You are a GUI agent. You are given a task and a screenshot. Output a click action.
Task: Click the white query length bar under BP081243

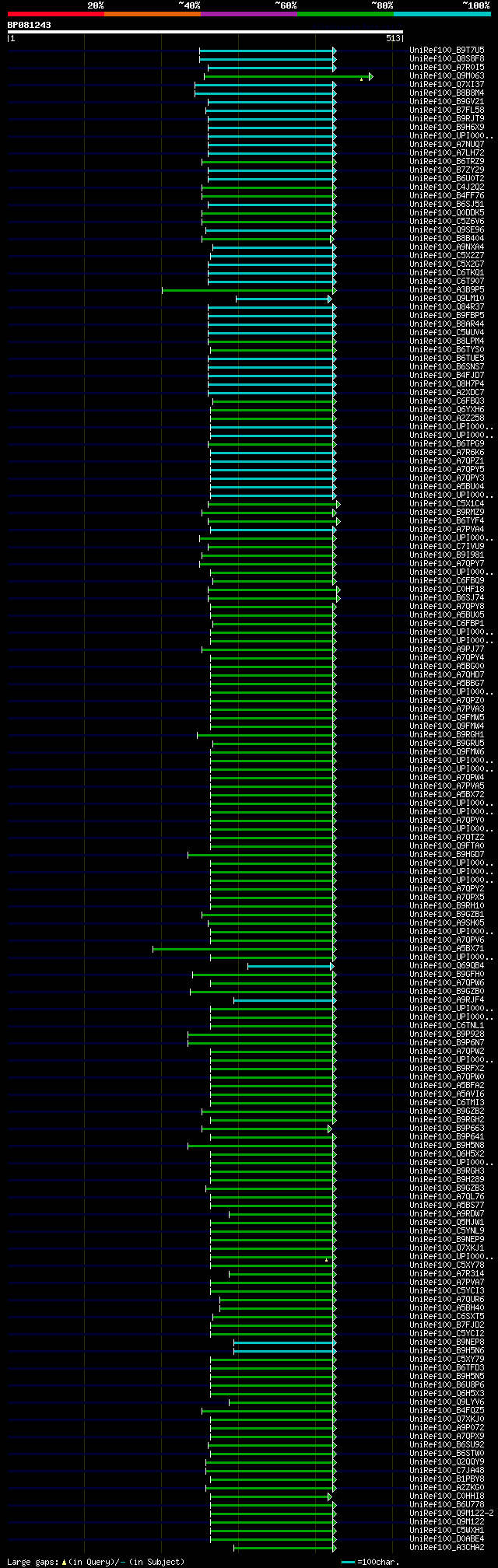205,32
